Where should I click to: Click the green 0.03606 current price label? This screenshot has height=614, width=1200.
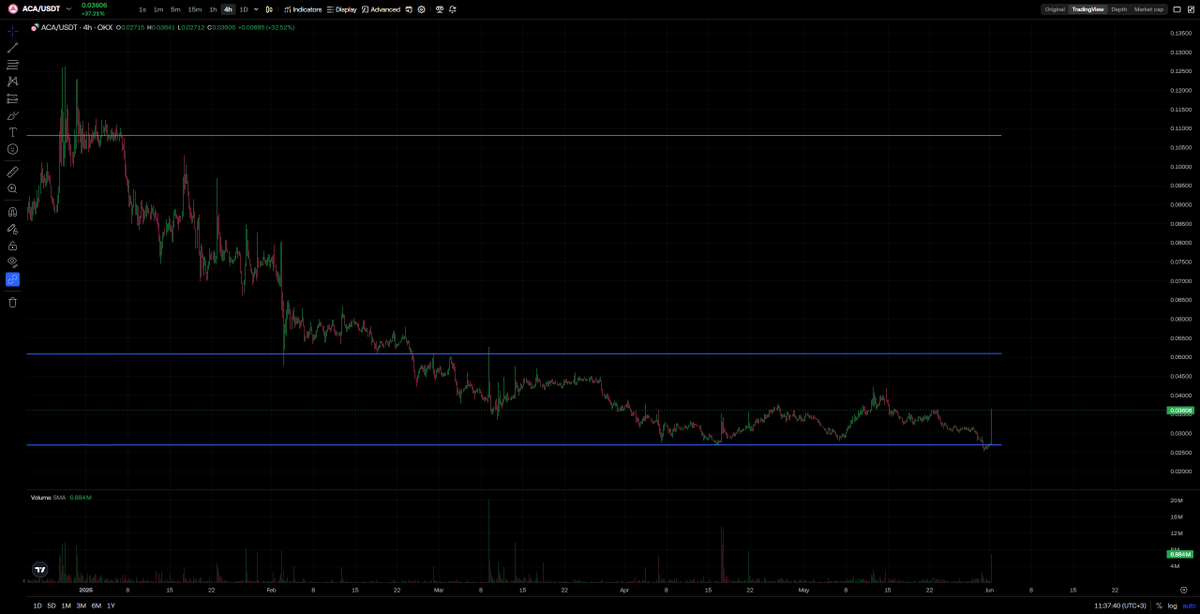tap(1181, 410)
